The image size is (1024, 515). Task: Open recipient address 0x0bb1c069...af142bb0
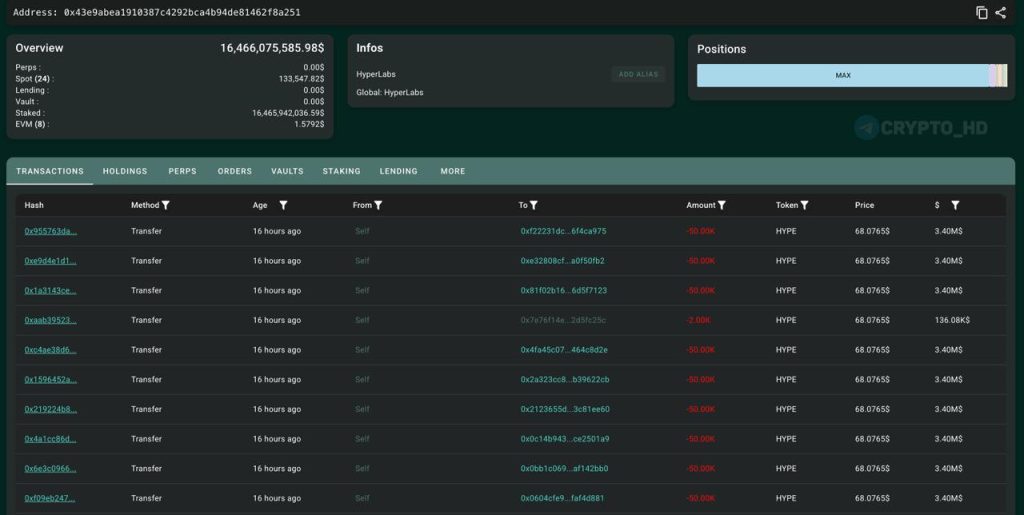(564, 469)
